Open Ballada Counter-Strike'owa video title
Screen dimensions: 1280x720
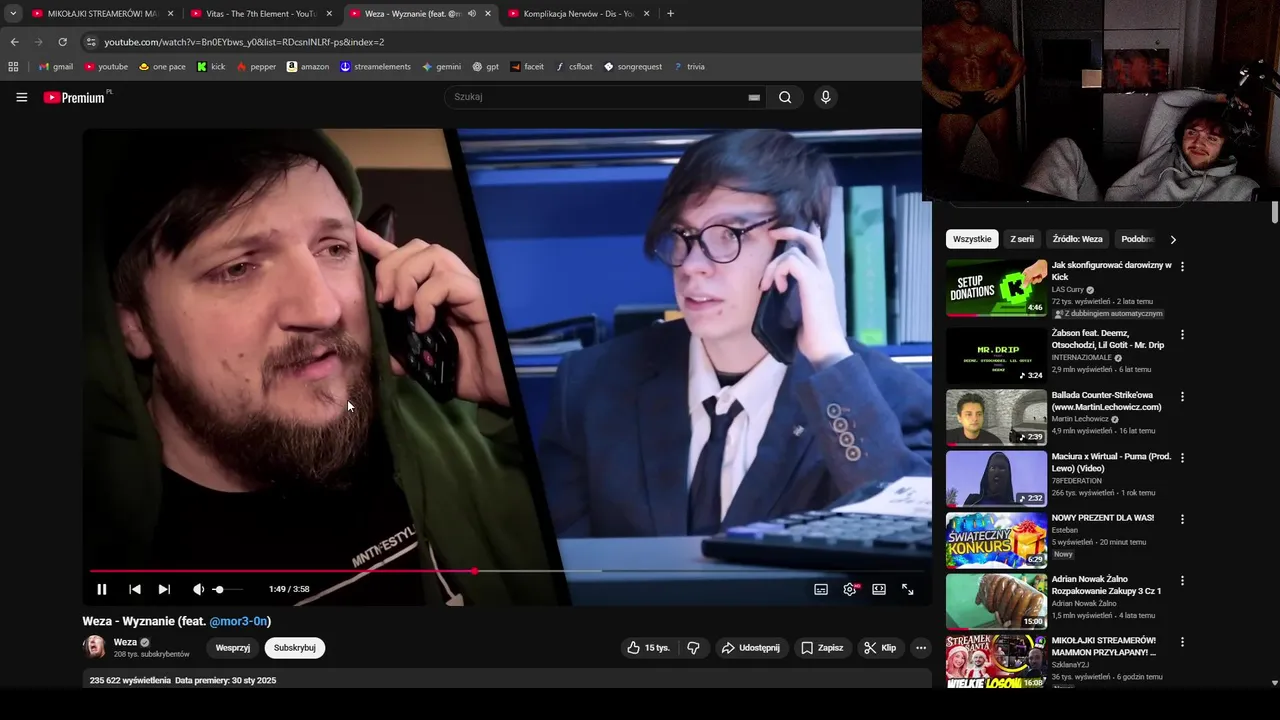tap(1107, 401)
